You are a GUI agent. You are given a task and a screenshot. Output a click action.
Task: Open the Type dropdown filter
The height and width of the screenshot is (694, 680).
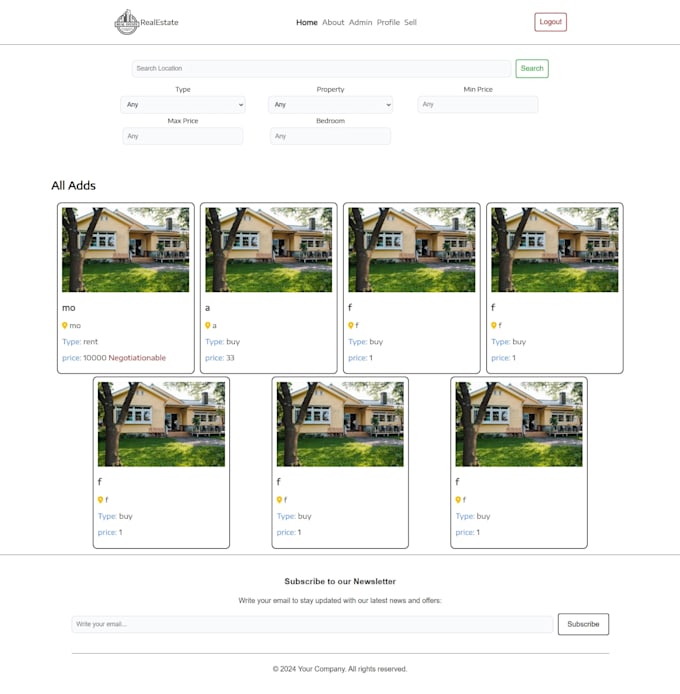[x=183, y=105]
